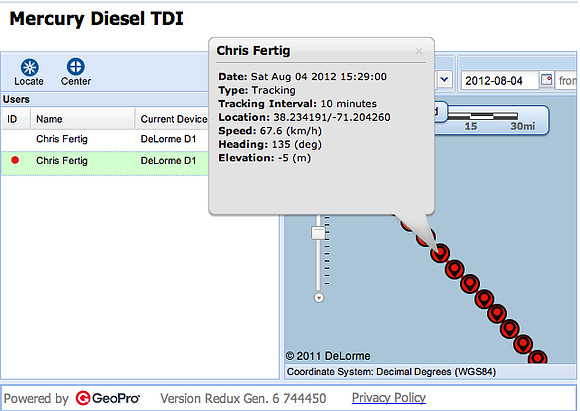Click the from time field
This screenshot has width=580, height=411.
point(566,80)
